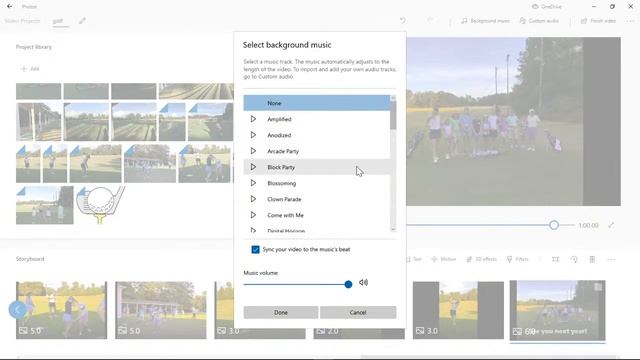Select None in the music list
The image size is (640, 360).
click(317, 103)
